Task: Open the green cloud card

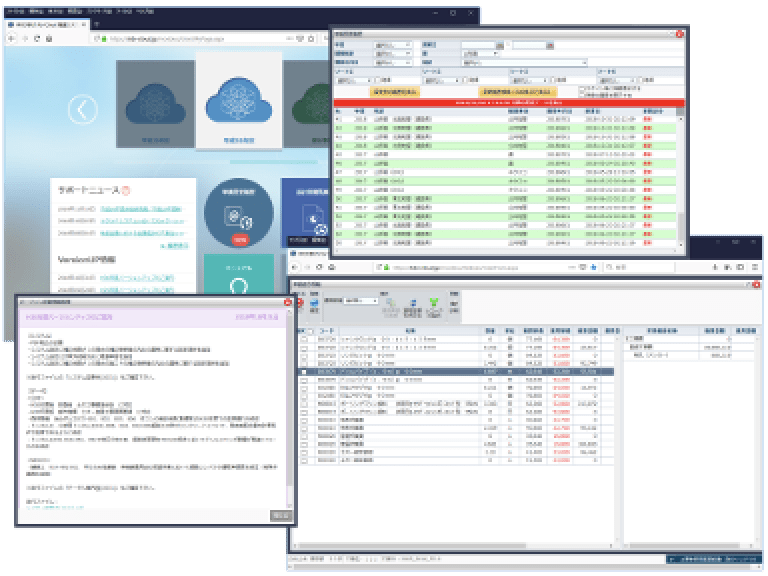Action: [308, 104]
